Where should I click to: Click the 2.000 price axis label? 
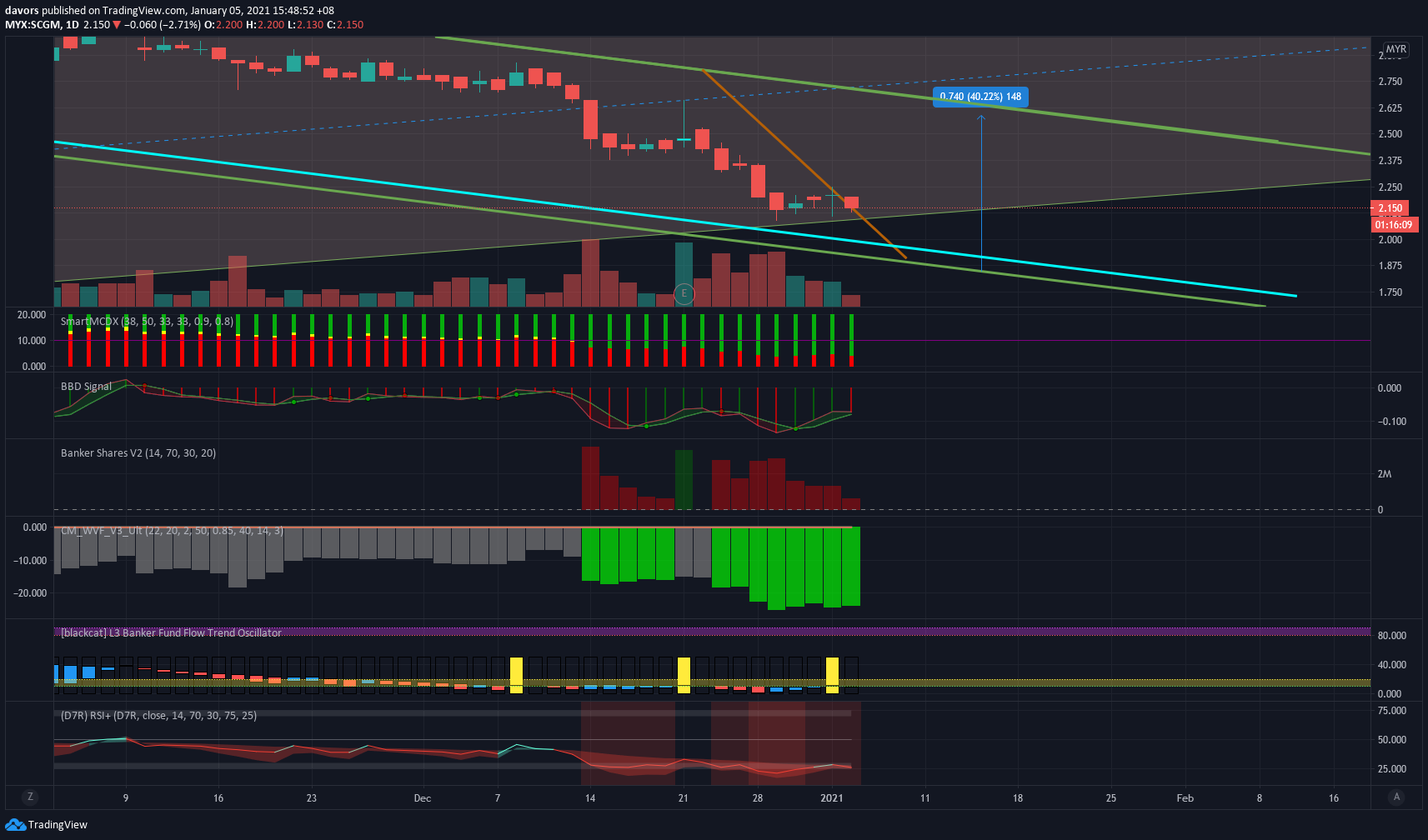tap(1390, 240)
